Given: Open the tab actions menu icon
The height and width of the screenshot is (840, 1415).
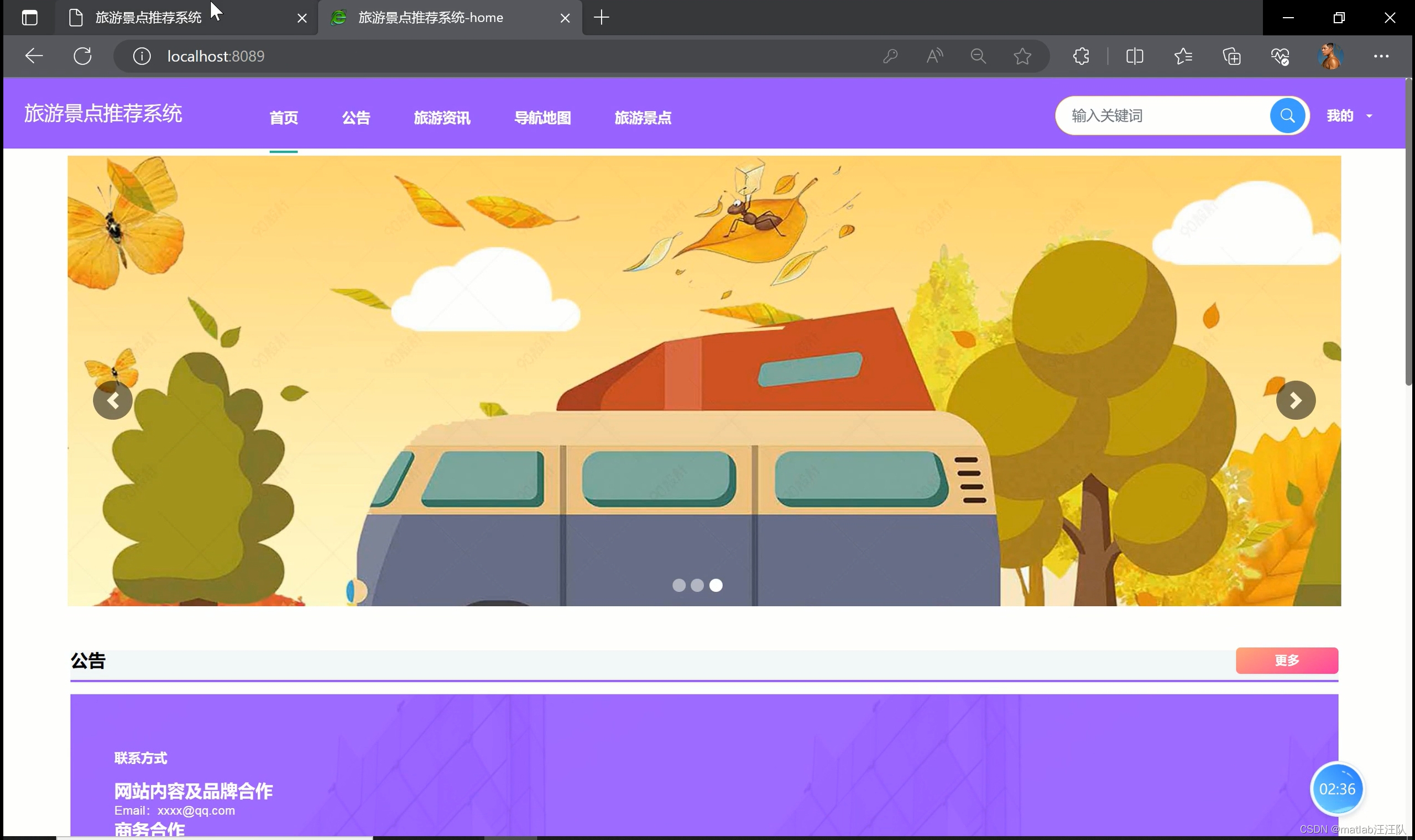Looking at the screenshot, I should [x=29, y=18].
